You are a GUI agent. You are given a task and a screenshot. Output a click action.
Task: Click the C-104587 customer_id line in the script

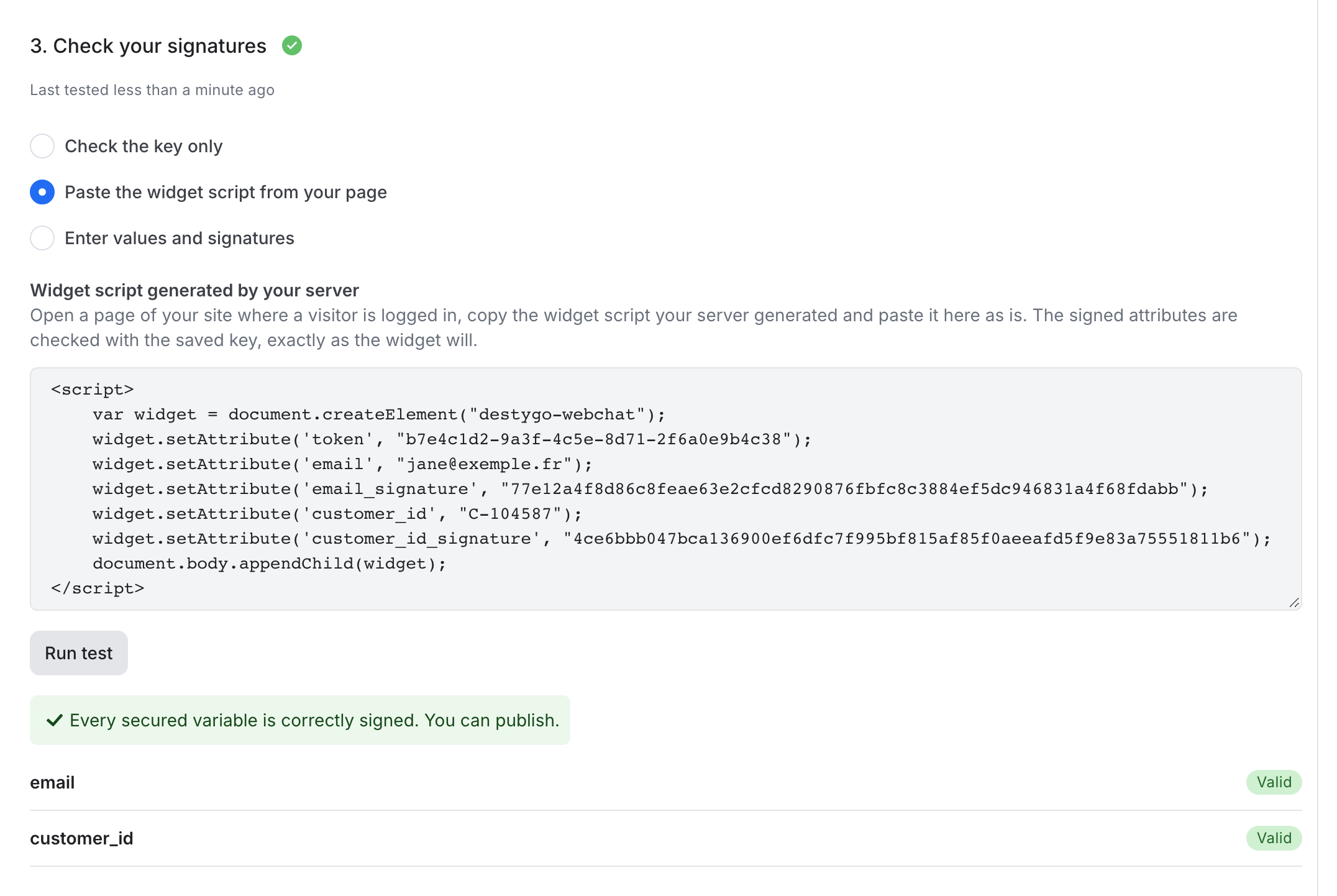tap(337, 514)
